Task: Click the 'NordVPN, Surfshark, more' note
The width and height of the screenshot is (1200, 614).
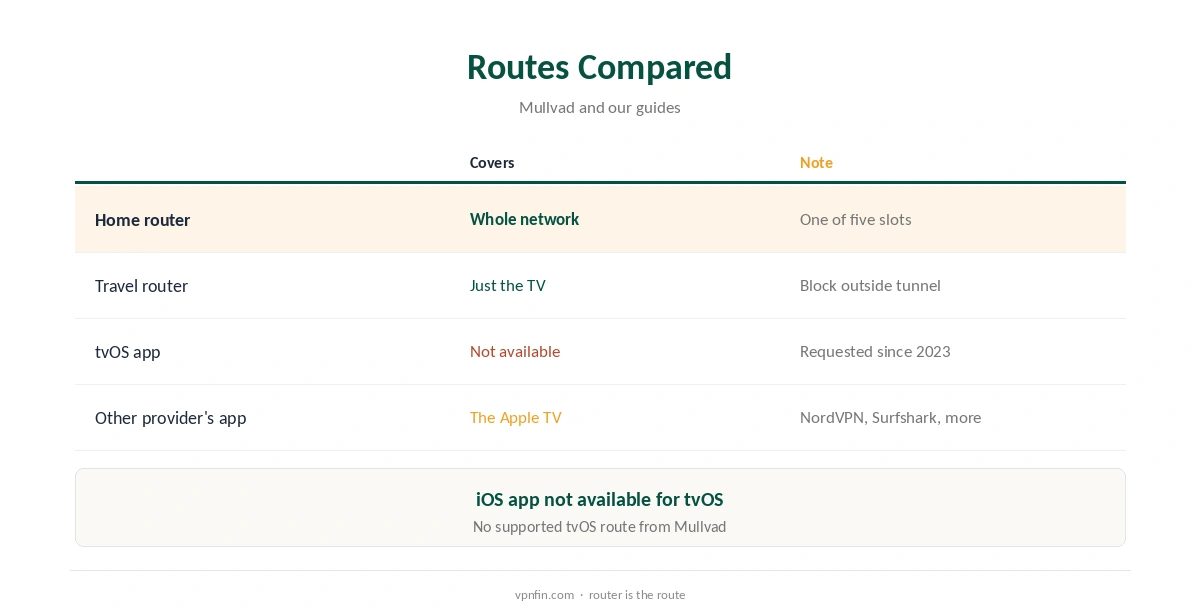Action: (890, 418)
